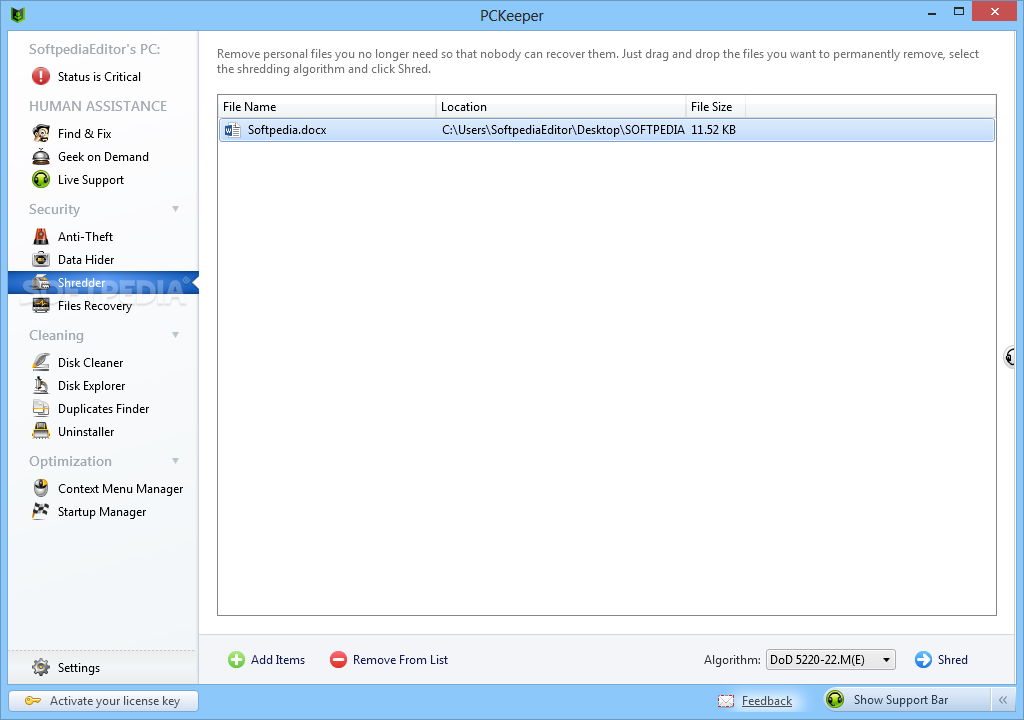The width and height of the screenshot is (1024, 720).
Task: Select Anti-Theft in Security
Action: coord(85,237)
